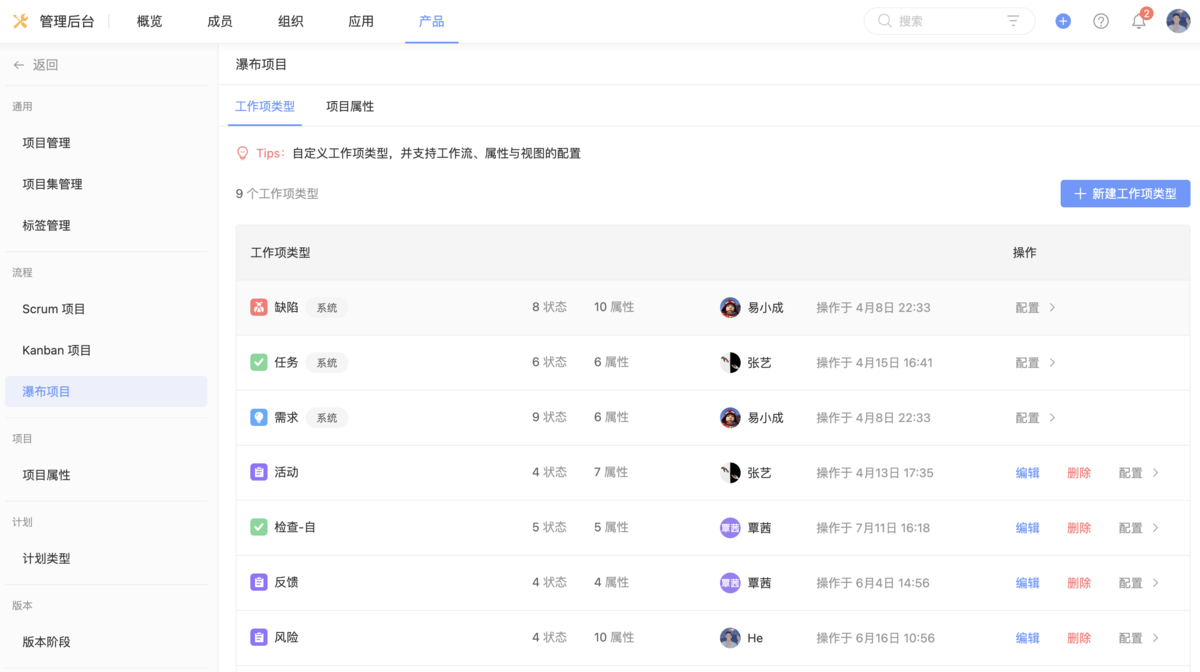Image resolution: width=1200 pixels, height=672 pixels.
Task: Click the back arrow next to 返回
Action: (x=18, y=63)
